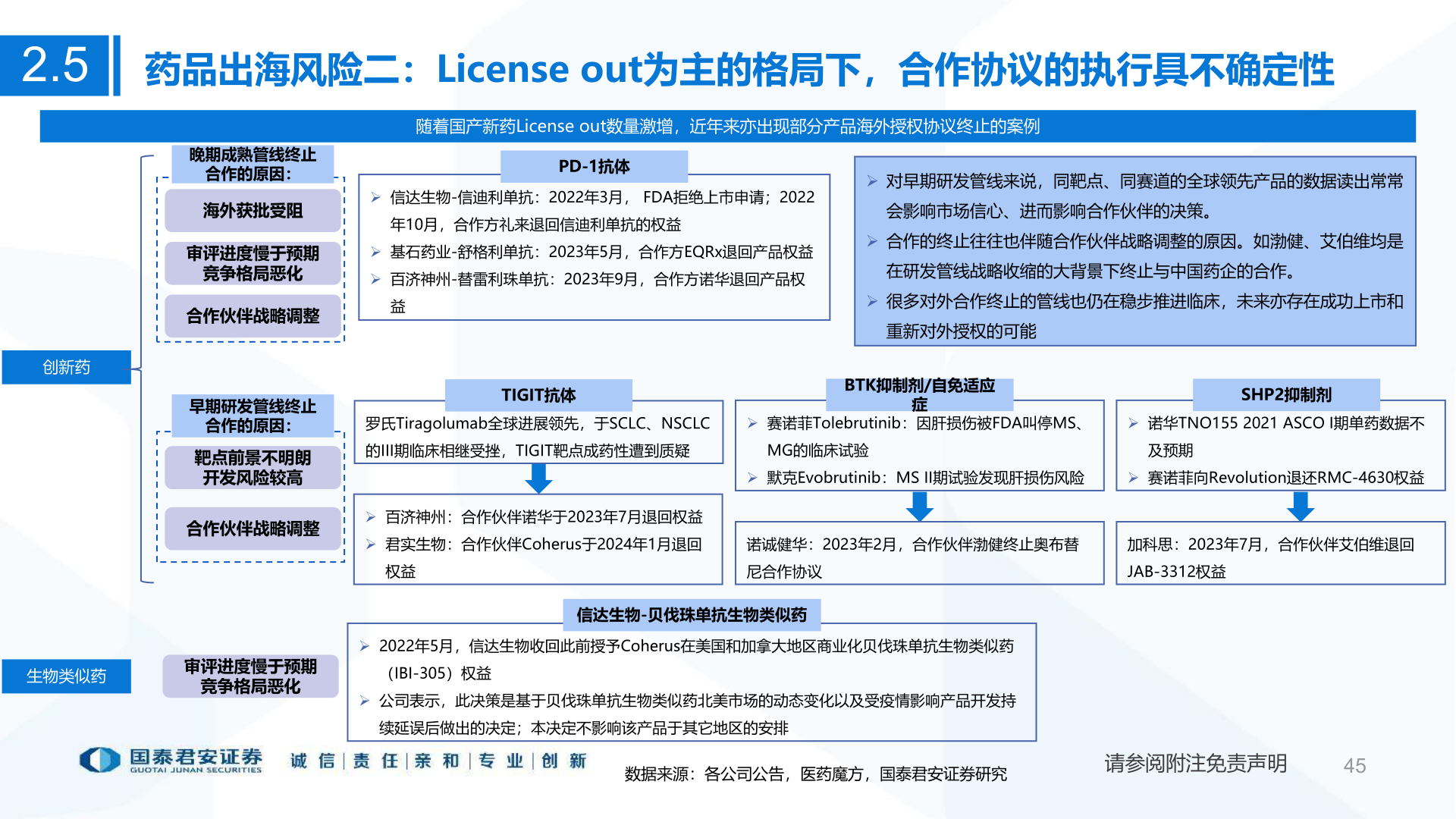
Task: Click the 海外获批受阻 box
Action: 253,210
